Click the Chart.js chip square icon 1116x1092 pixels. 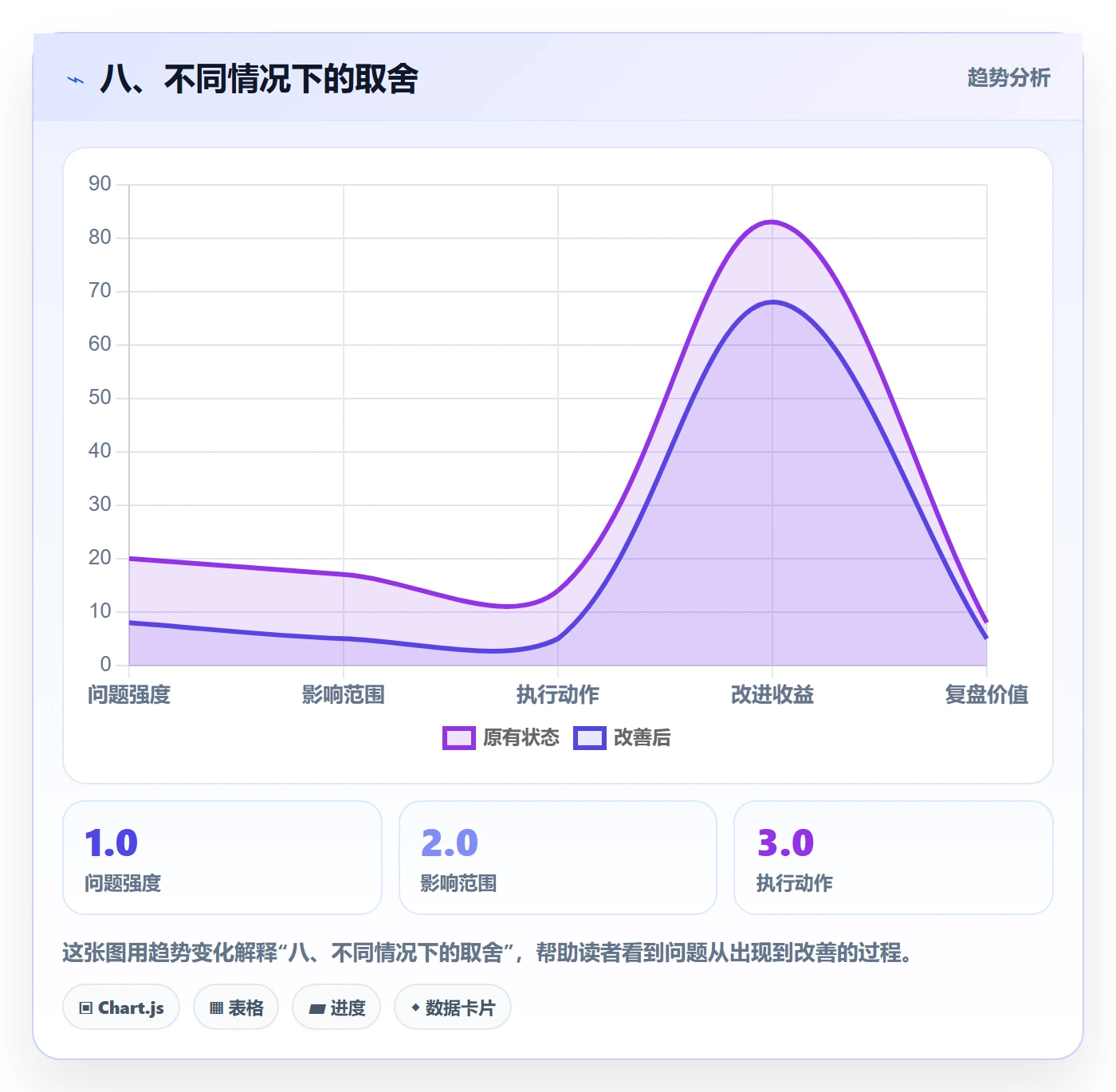click(86, 1008)
